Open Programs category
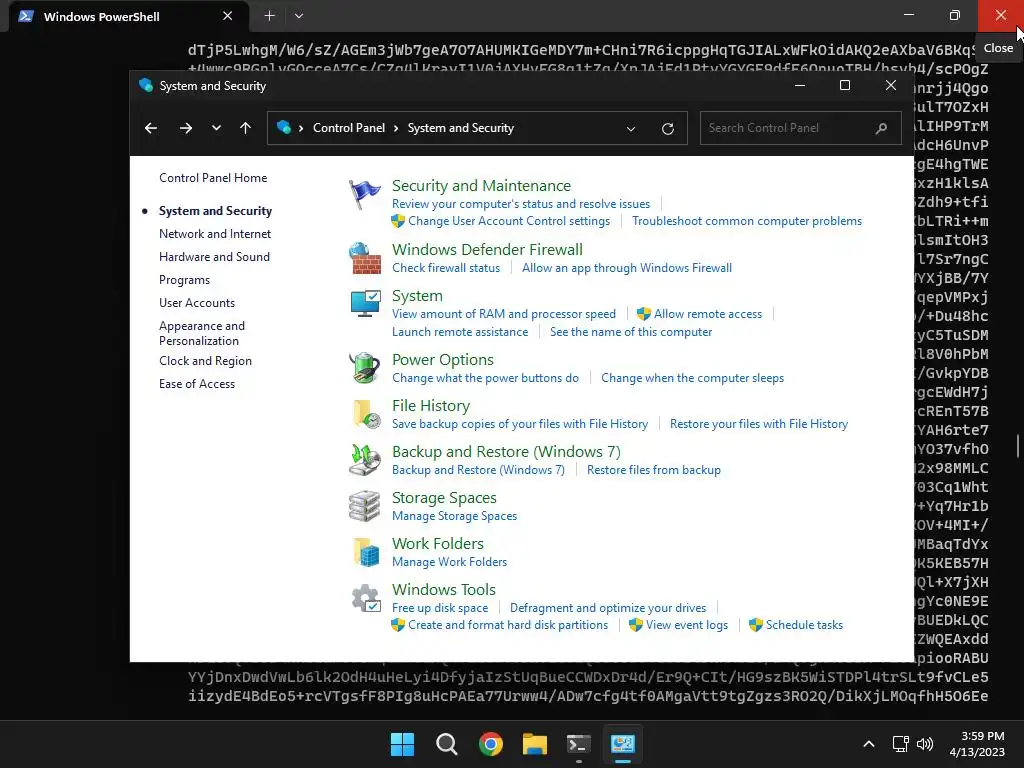The width and height of the screenshot is (1024, 768). coord(184,280)
